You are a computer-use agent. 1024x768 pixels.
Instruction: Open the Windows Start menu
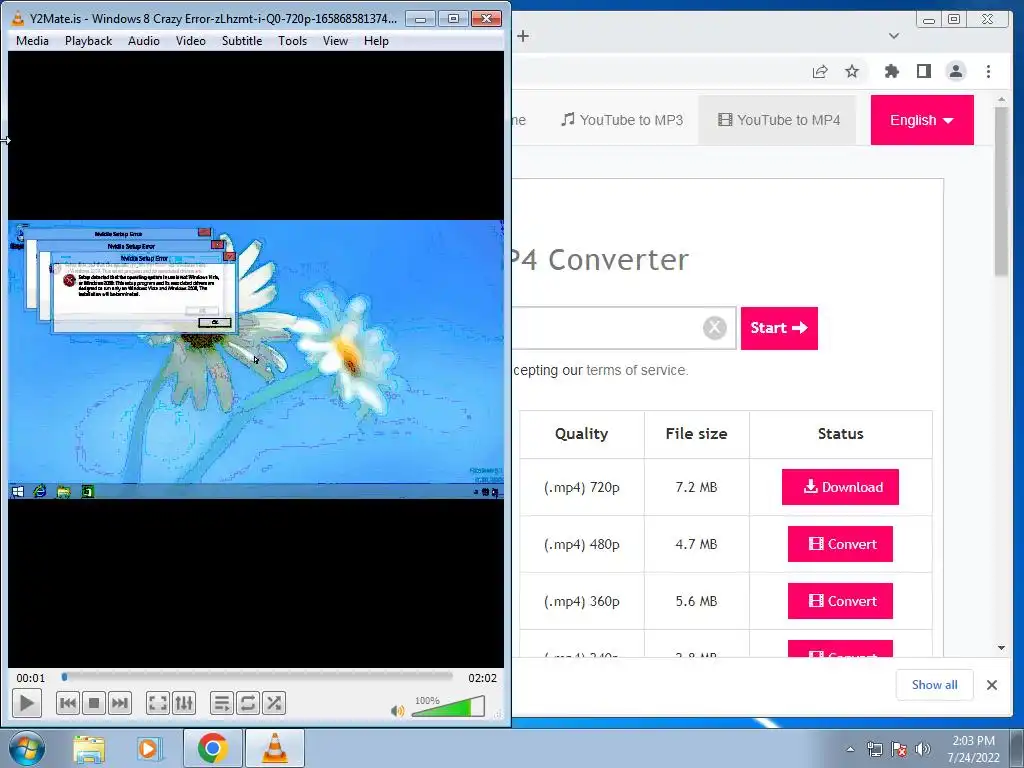tap(26, 748)
